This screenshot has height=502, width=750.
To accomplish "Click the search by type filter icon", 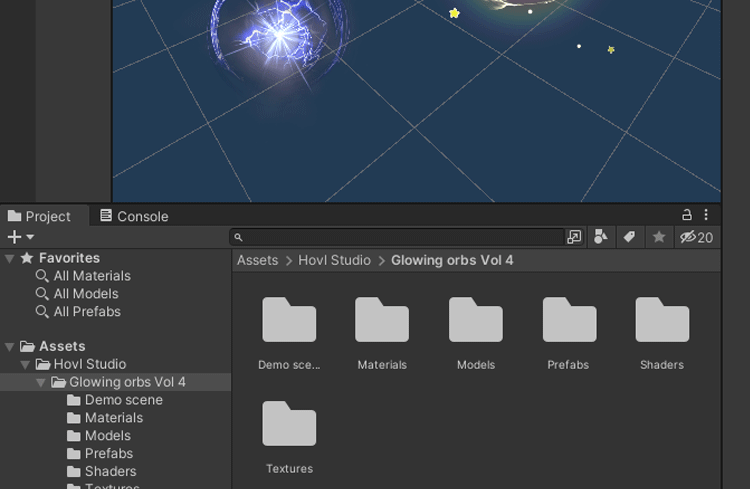I will click(600, 237).
